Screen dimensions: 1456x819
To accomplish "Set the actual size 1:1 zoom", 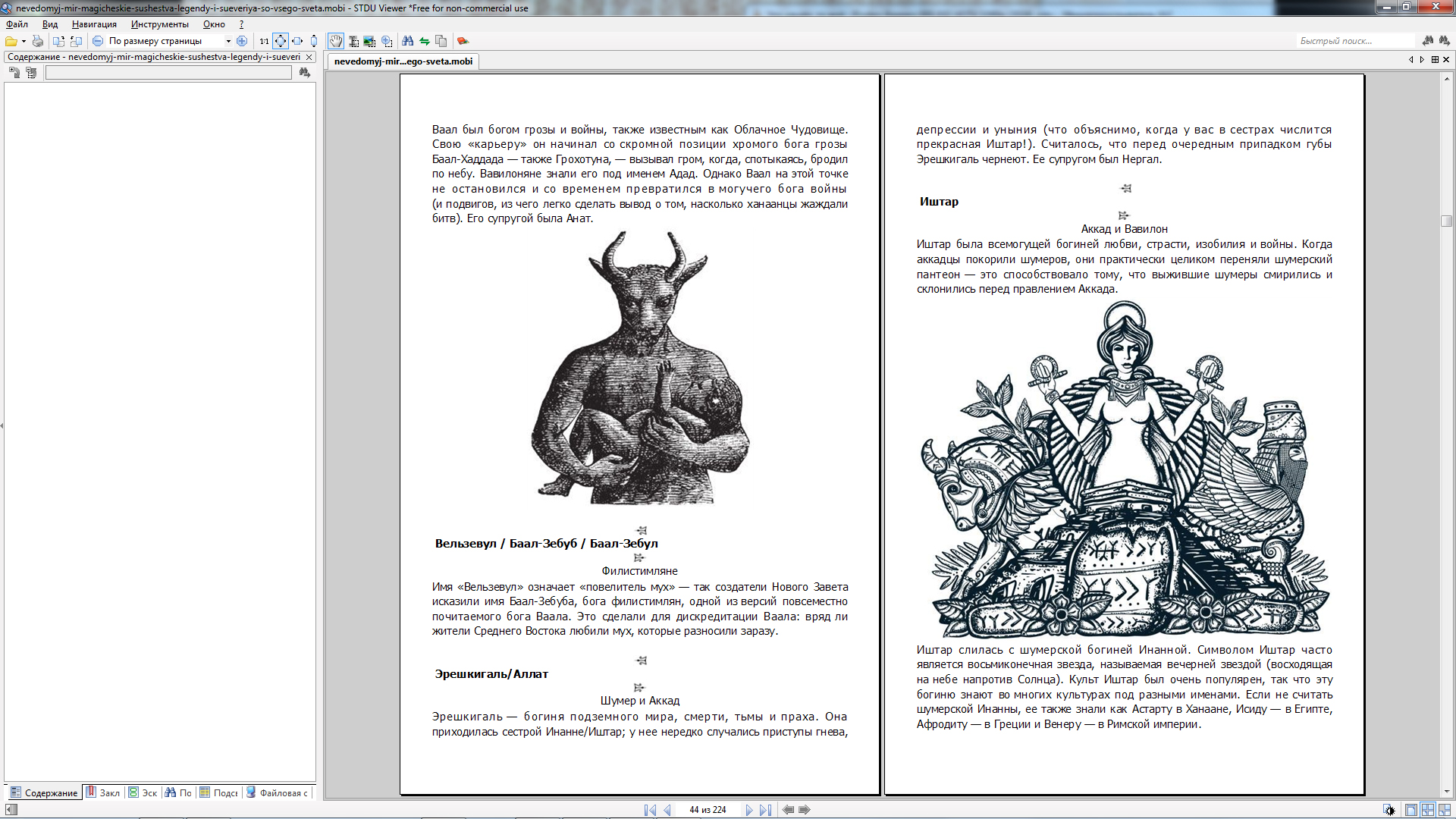I will 264,41.
